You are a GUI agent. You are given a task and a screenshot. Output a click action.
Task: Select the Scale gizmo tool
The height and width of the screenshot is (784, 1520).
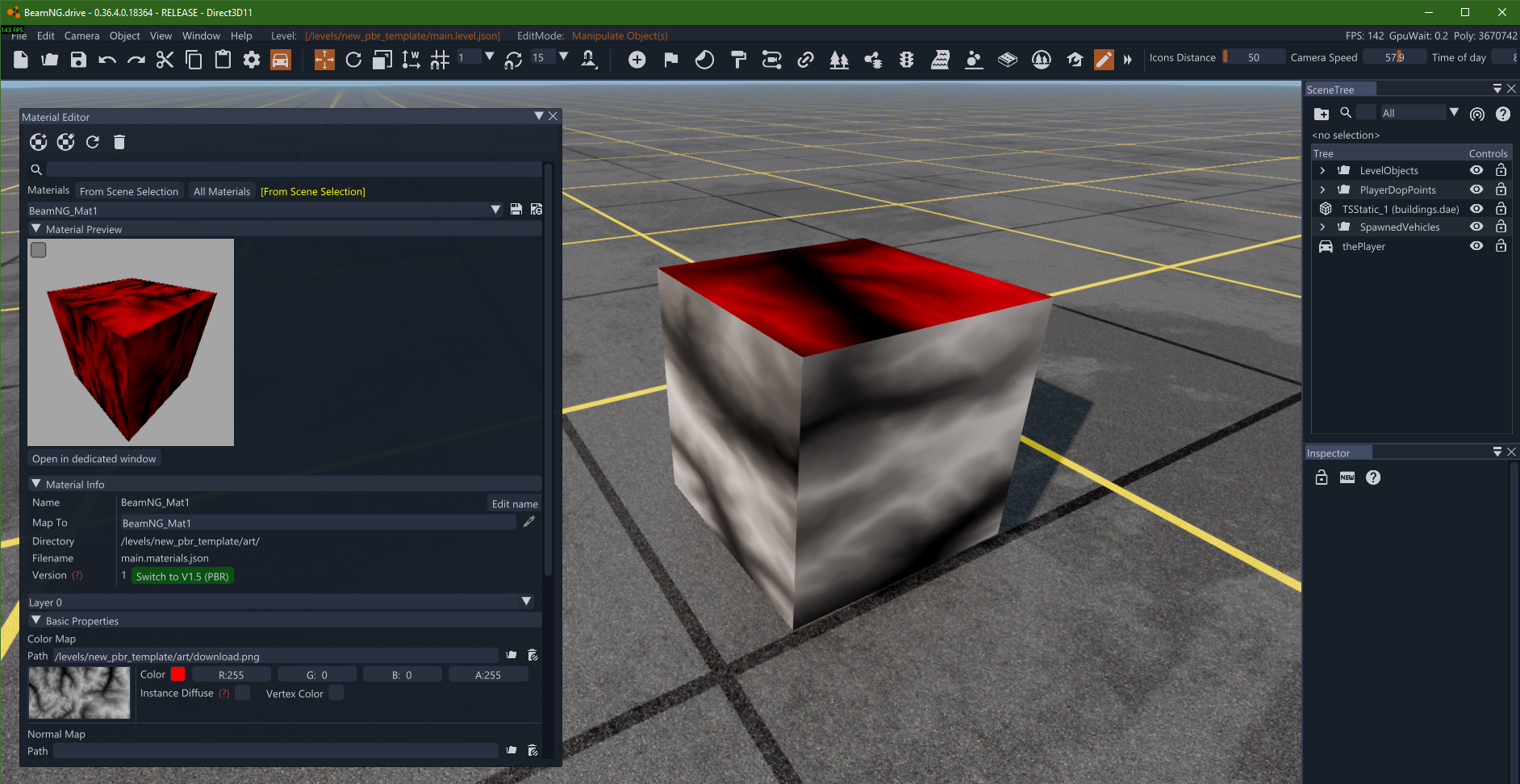[382, 60]
